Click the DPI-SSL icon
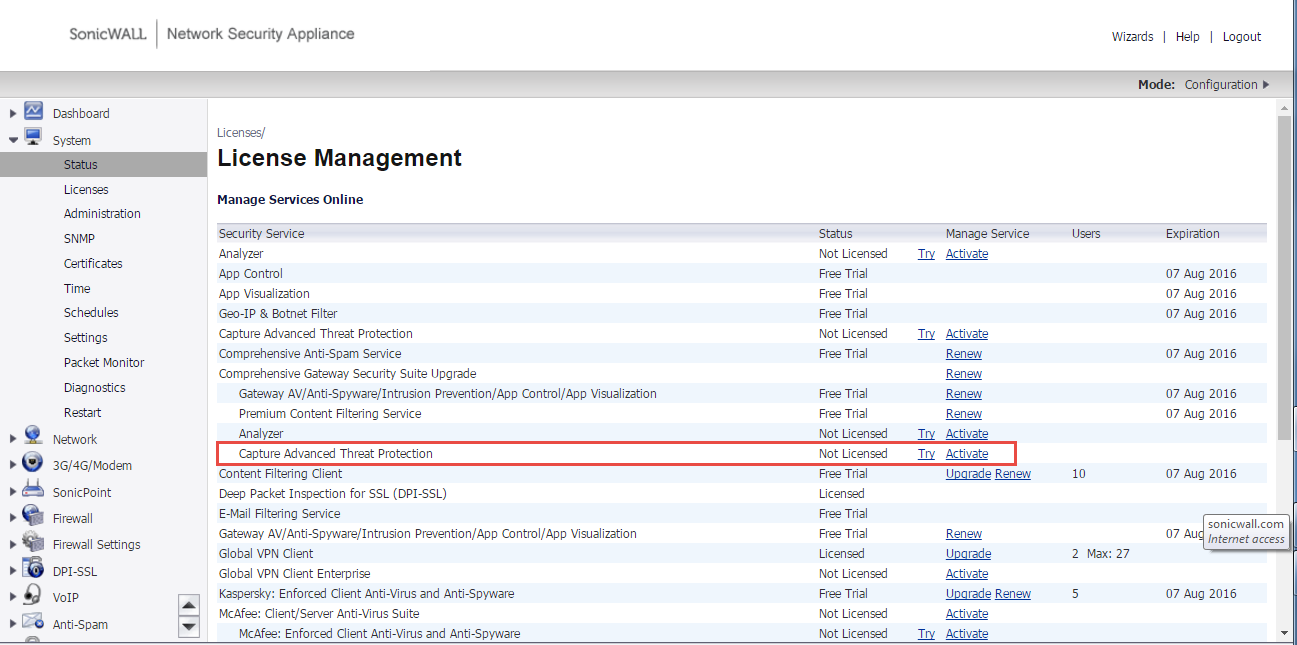This screenshot has width=1297, height=645. pos(33,570)
